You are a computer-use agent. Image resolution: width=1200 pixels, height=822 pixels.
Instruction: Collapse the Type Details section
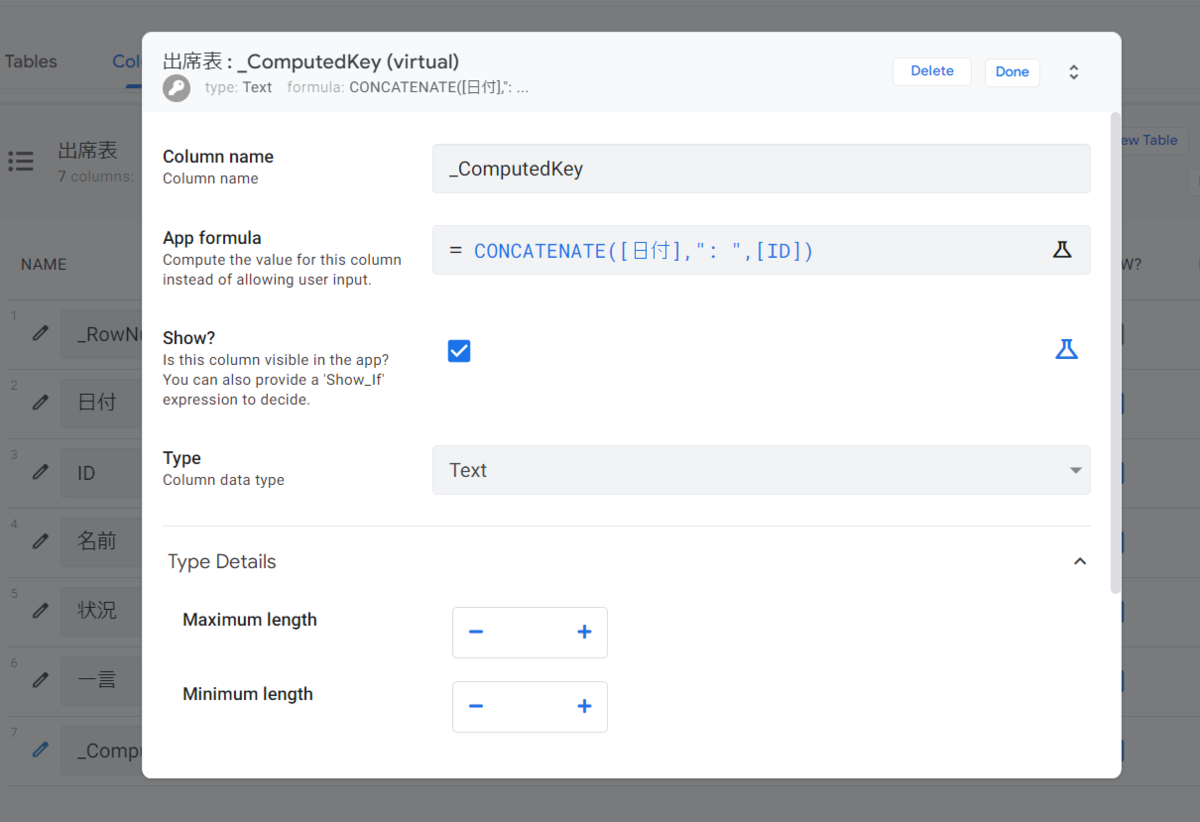coord(1080,562)
